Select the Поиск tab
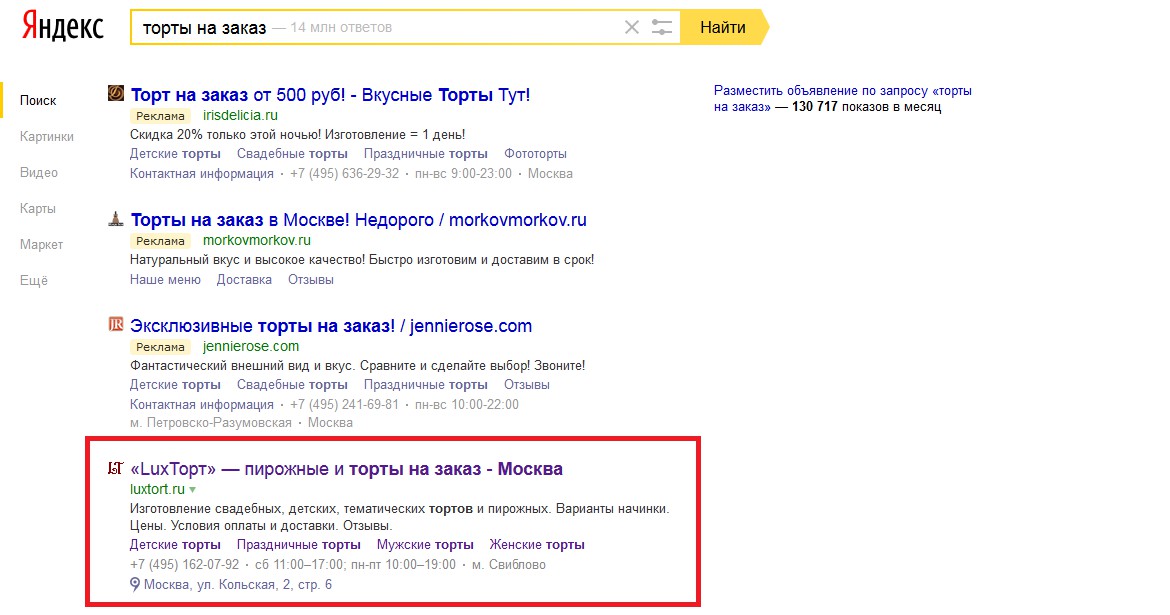Screen dimensions: 1170x615 [38, 100]
